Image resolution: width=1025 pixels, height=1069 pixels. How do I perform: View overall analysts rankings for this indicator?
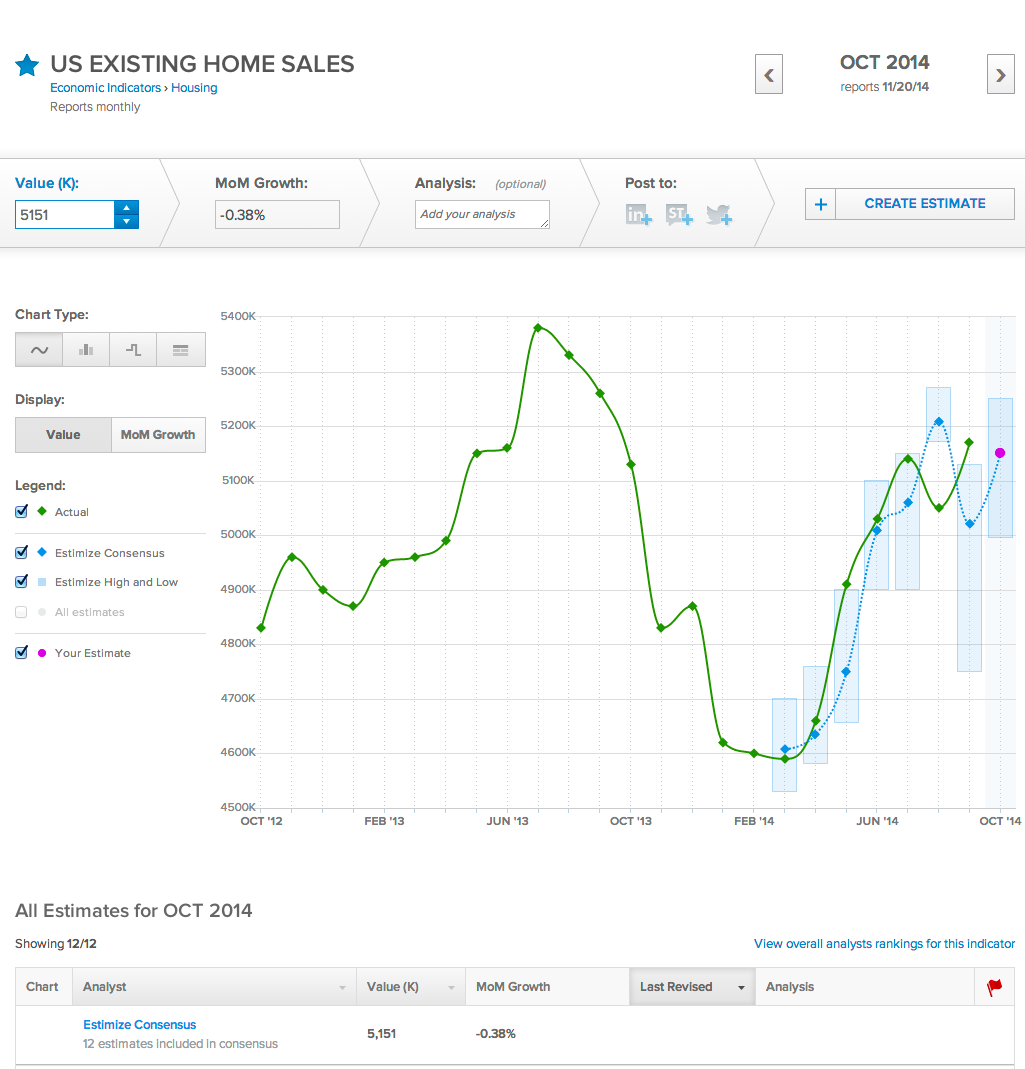(884, 943)
